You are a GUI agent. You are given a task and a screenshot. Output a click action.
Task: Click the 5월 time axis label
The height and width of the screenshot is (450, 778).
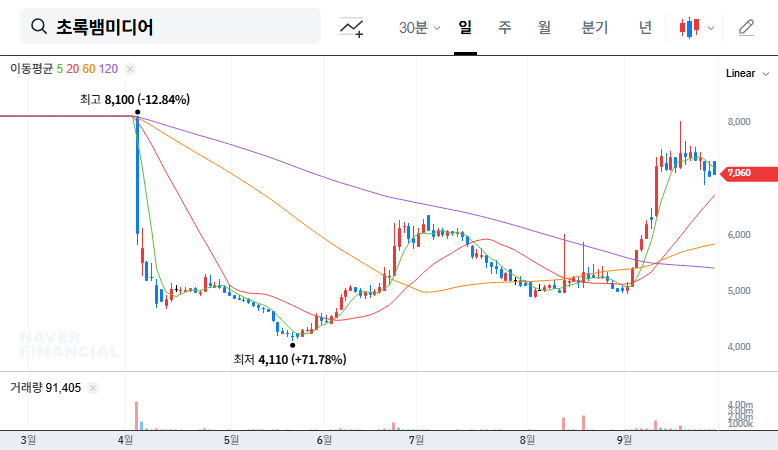231,440
